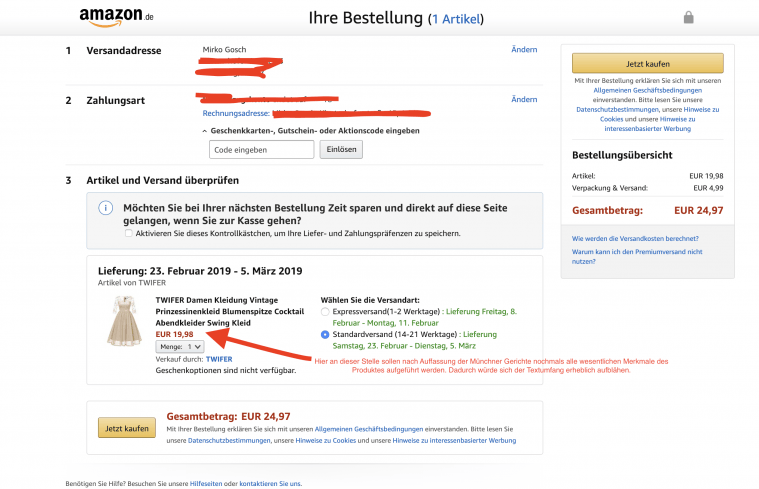Click the blue information icon
This screenshot has height=489, width=759.
pos(105,208)
